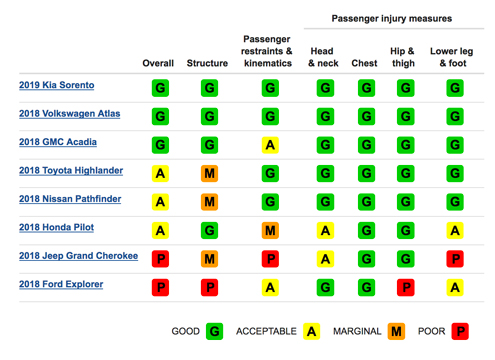This screenshot has height=360, width=495.
Task: Open the 2019 Kia Sorento link
Action: tap(56, 85)
